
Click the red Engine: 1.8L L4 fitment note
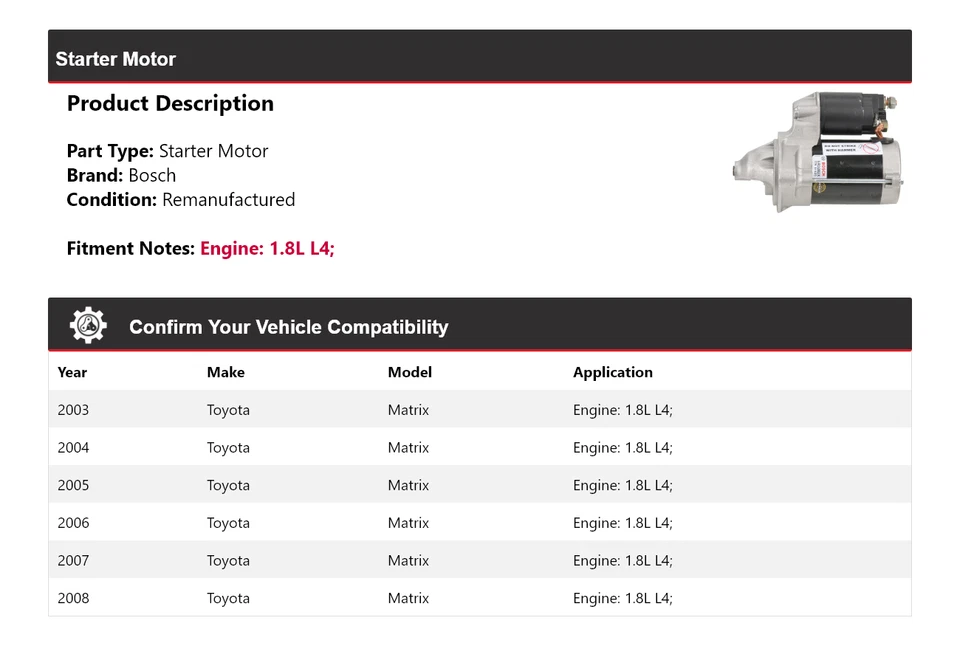267,248
